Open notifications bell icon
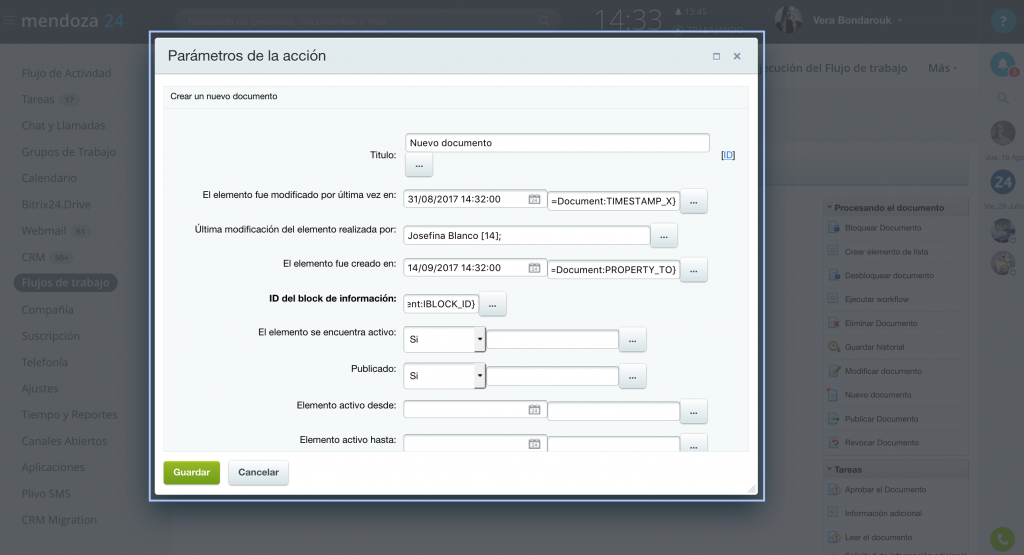1024x555 pixels. (1002, 64)
